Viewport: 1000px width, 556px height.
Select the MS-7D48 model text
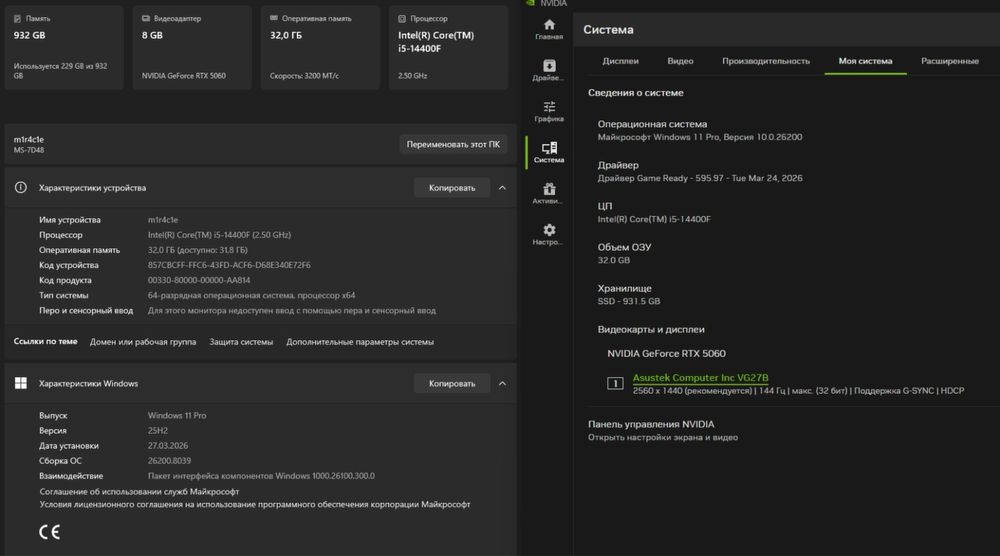tap(29, 150)
